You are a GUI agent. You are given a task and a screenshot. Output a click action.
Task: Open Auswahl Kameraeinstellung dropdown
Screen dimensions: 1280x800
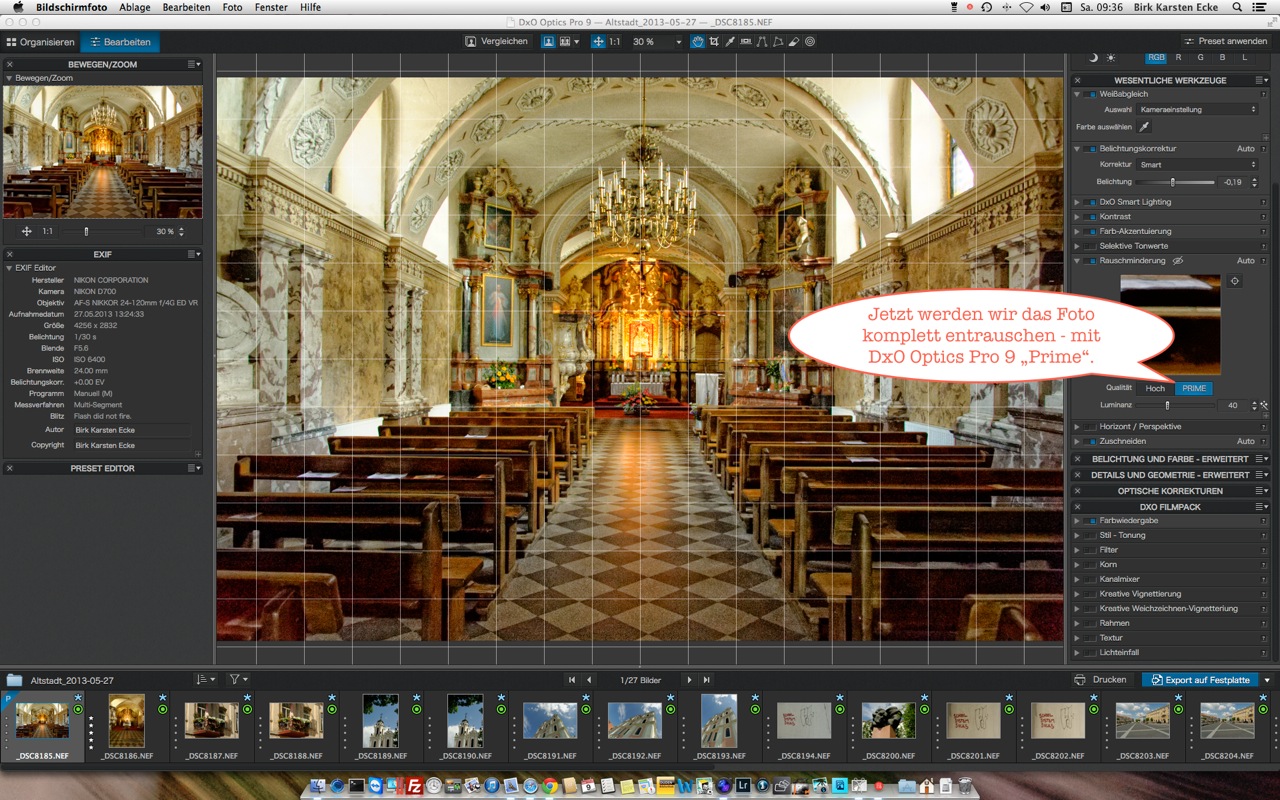[x=1197, y=109]
